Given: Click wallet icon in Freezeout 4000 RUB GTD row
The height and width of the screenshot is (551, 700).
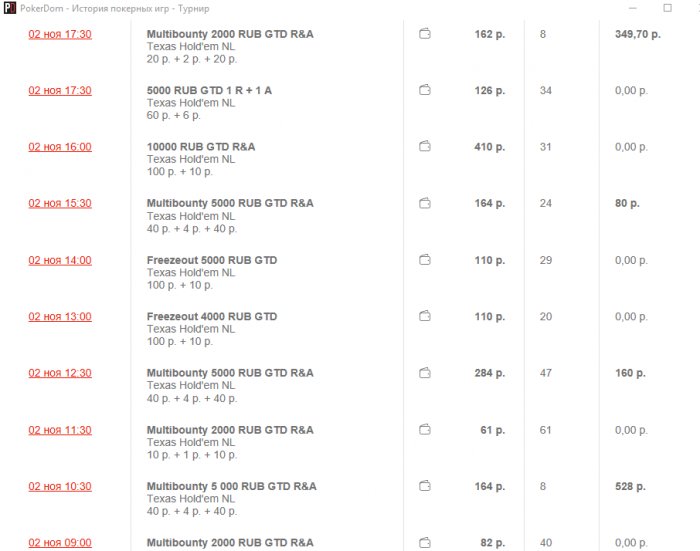Looking at the screenshot, I should pos(424,317).
